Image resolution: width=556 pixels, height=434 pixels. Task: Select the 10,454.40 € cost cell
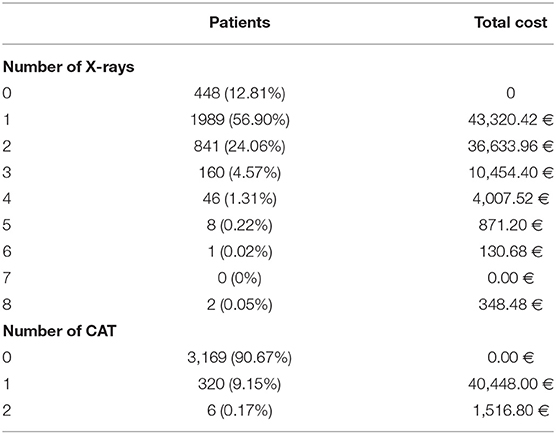click(x=511, y=173)
